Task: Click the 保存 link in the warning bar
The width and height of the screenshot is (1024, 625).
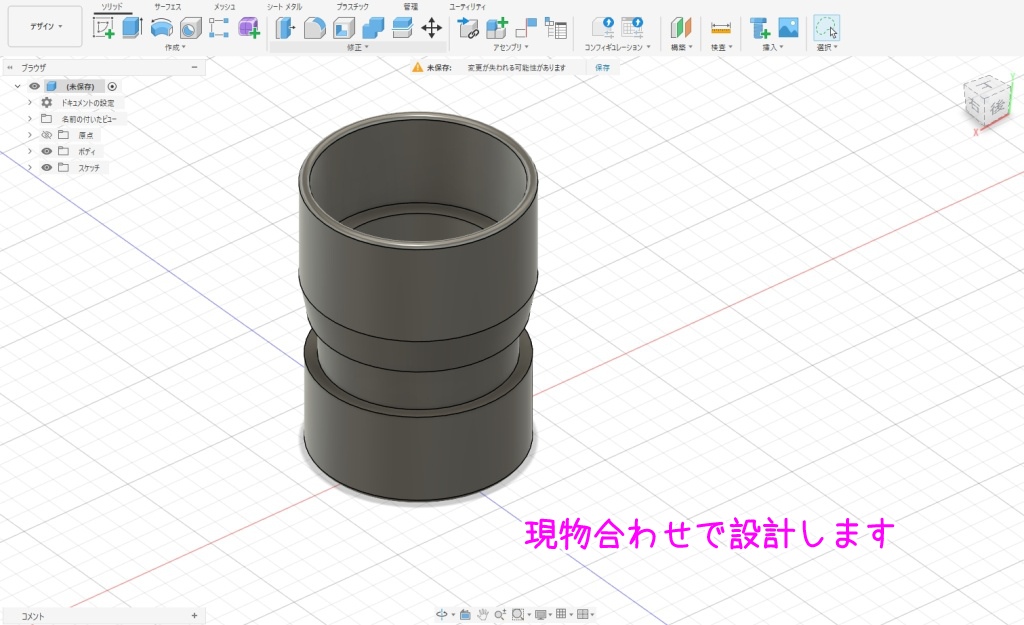Action: (x=602, y=68)
